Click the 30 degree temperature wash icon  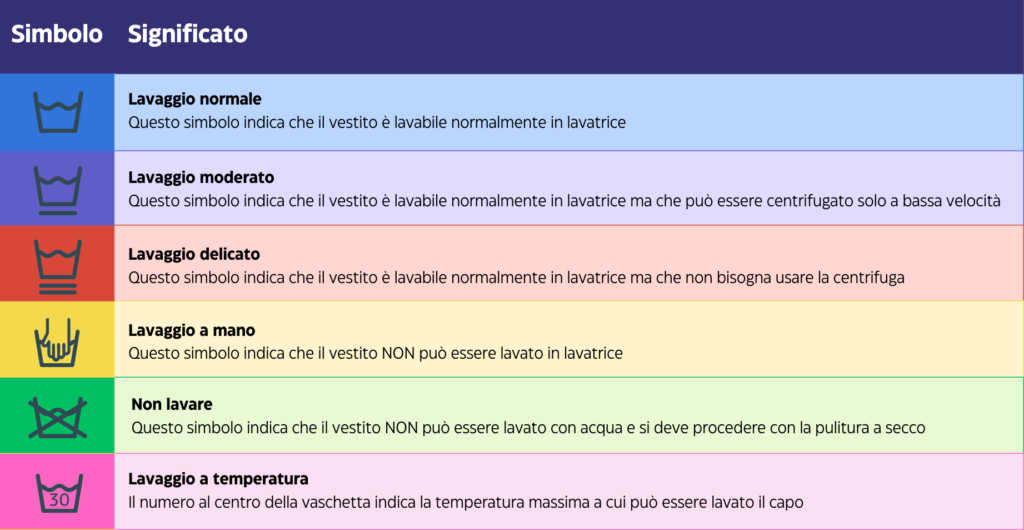[x=57, y=493]
